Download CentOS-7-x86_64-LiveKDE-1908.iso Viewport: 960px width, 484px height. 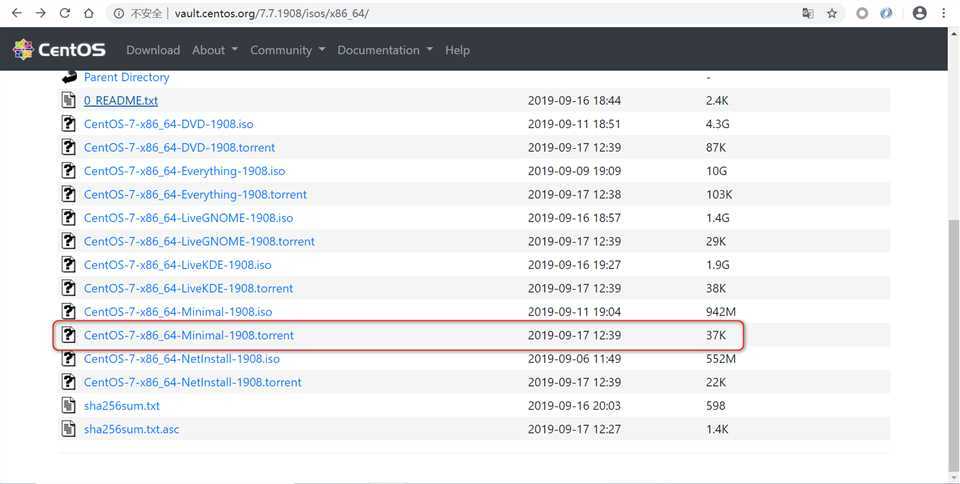[178, 265]
